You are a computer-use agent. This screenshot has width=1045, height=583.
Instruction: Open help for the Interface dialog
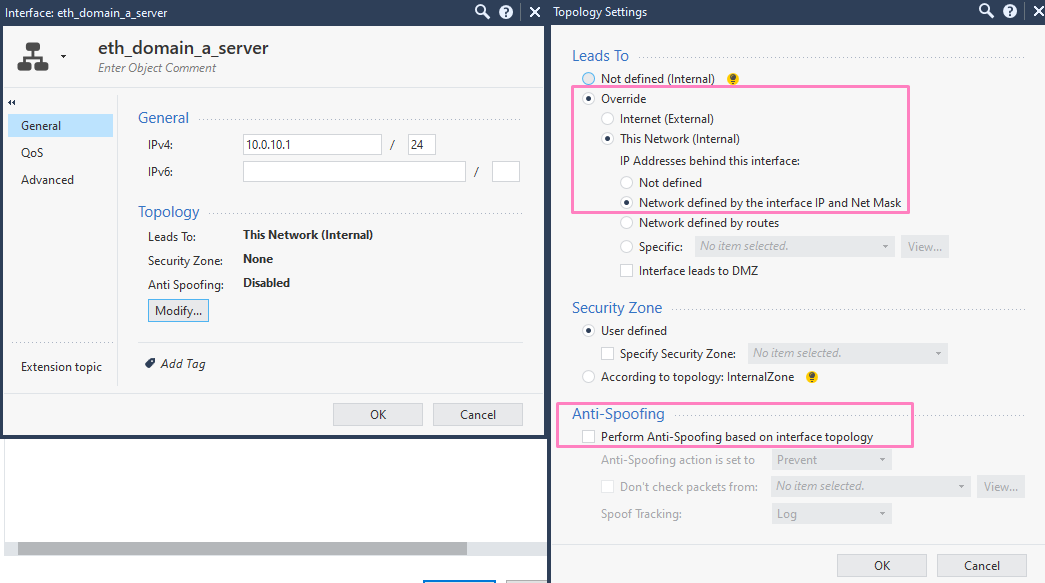tap(505, 11)
